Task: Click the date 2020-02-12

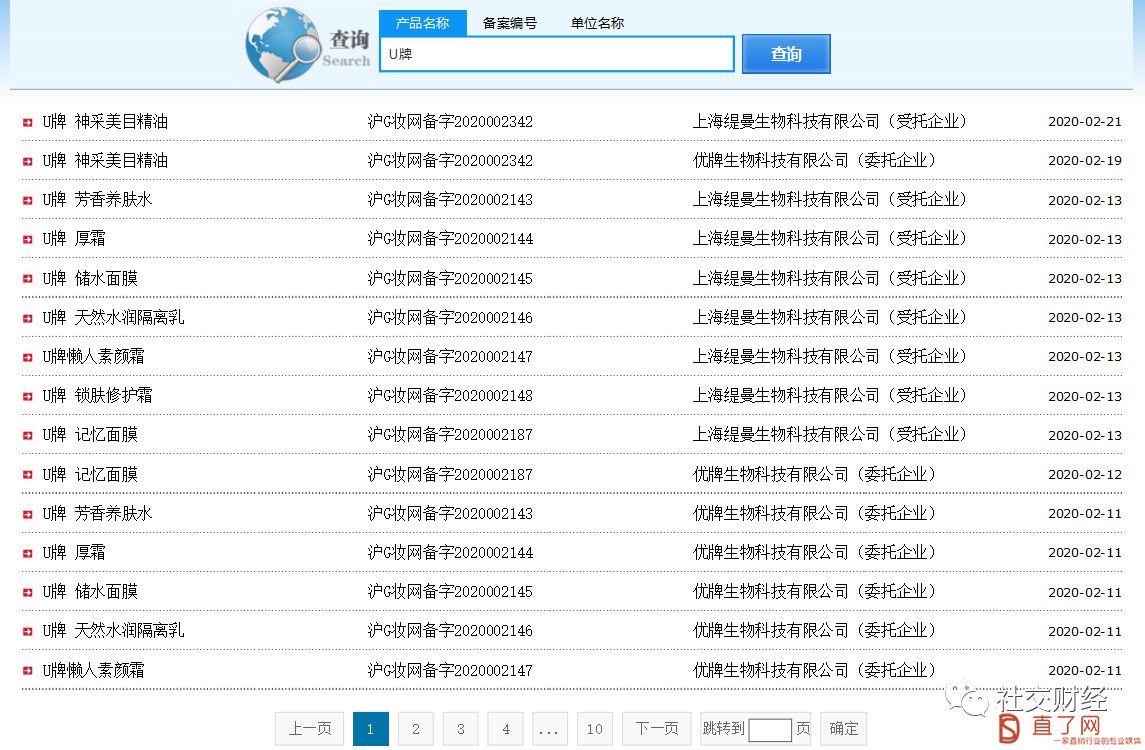Action: [x=1084, y=475]
